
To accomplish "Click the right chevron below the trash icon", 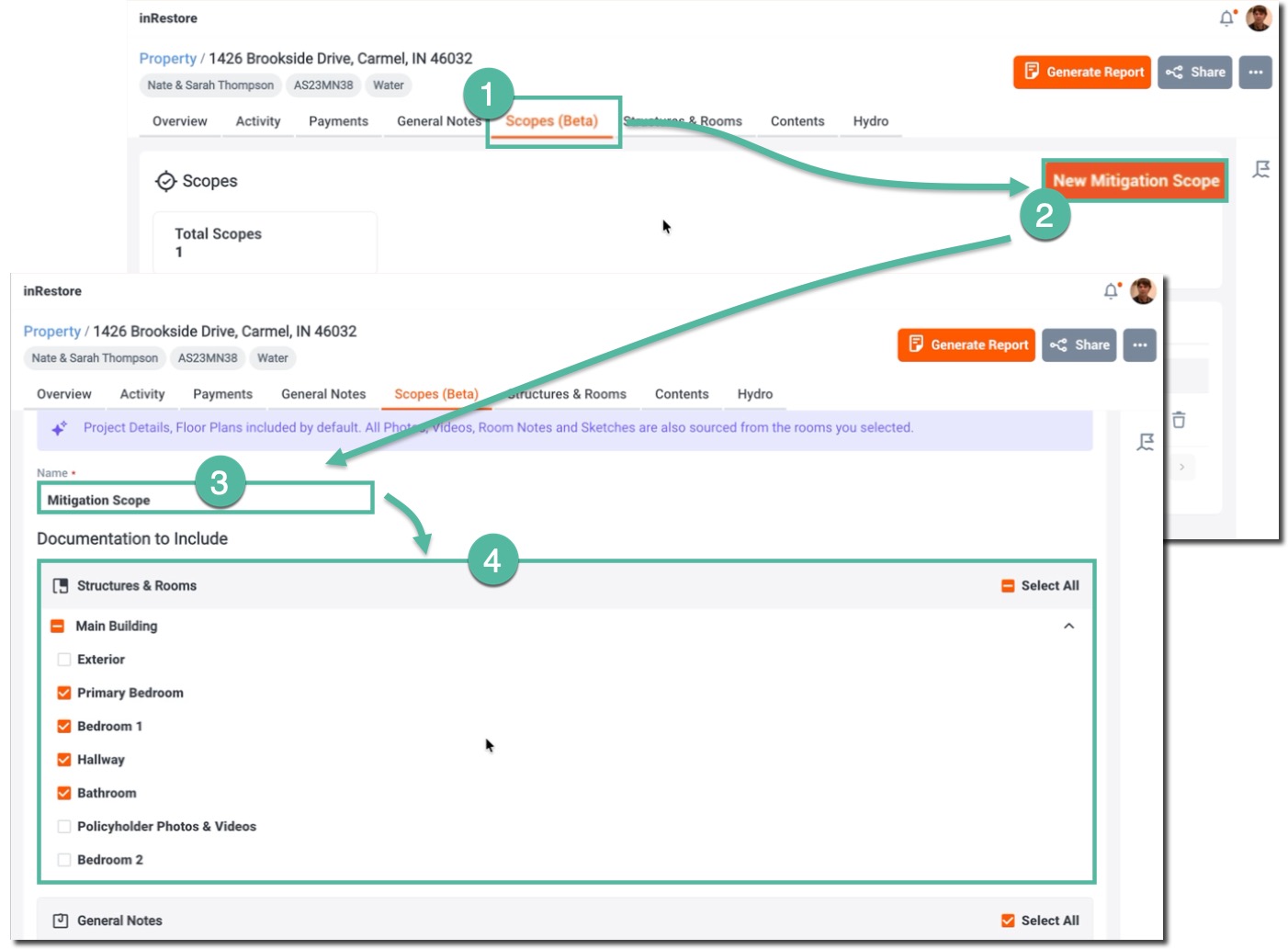I will click(1181, 467).
